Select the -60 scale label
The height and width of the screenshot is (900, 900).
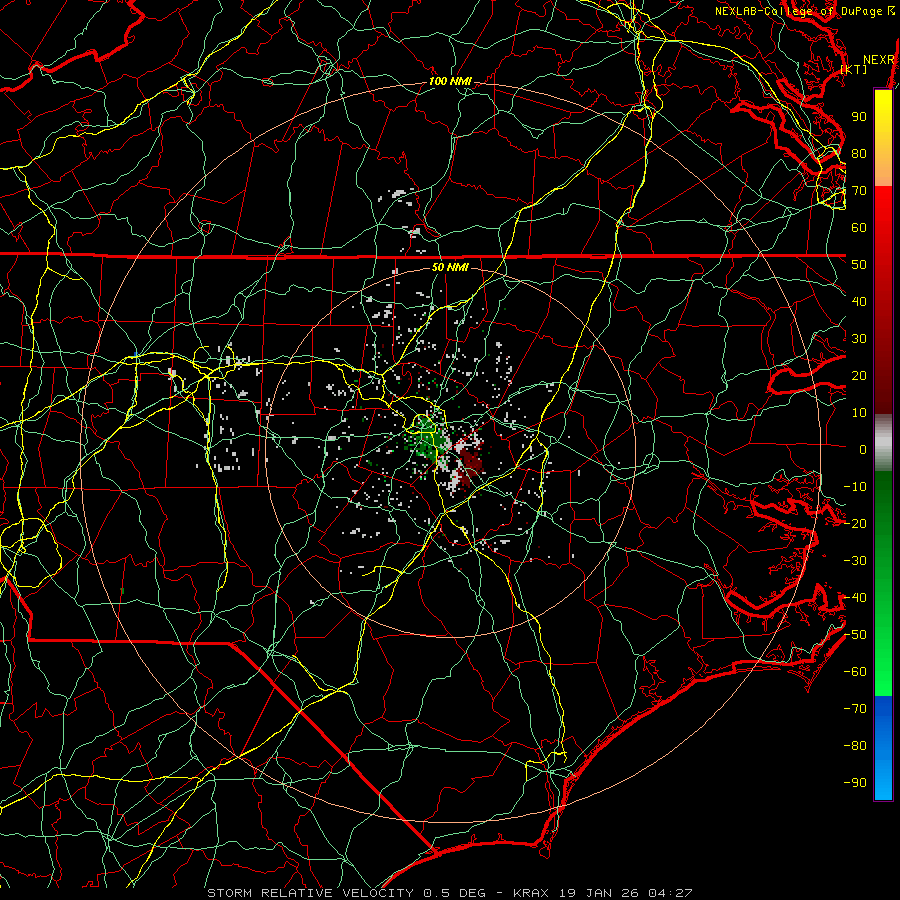pyautogui.click(x=855, y=672)
